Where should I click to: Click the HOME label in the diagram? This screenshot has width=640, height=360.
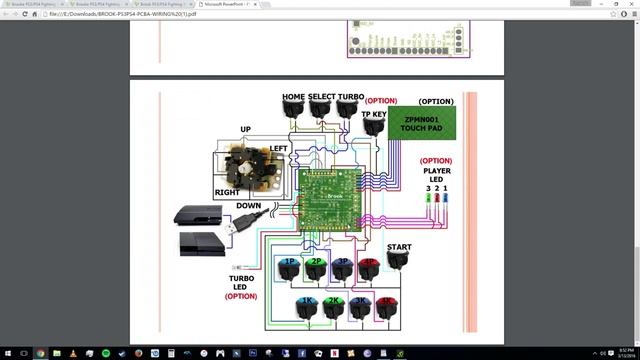[x=293, y=97]
